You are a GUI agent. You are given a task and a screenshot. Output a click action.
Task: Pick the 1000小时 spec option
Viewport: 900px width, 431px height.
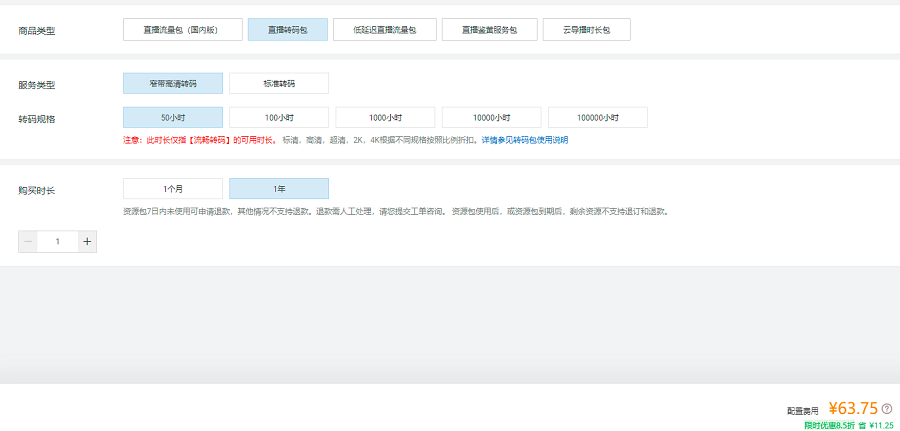[x=385, y=117]
